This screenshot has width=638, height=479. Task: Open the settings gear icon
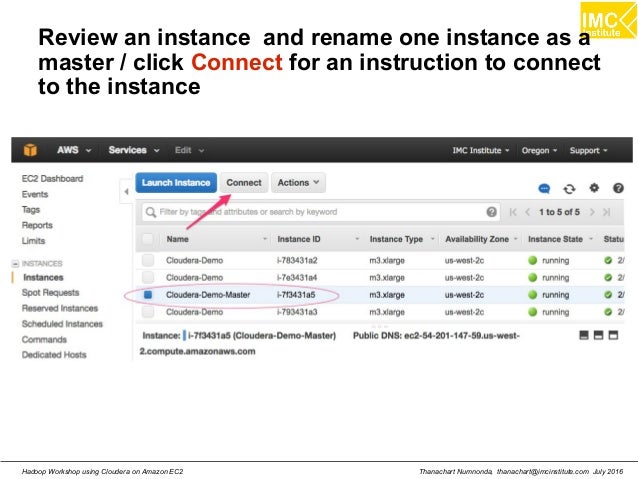tap(594, 188)
